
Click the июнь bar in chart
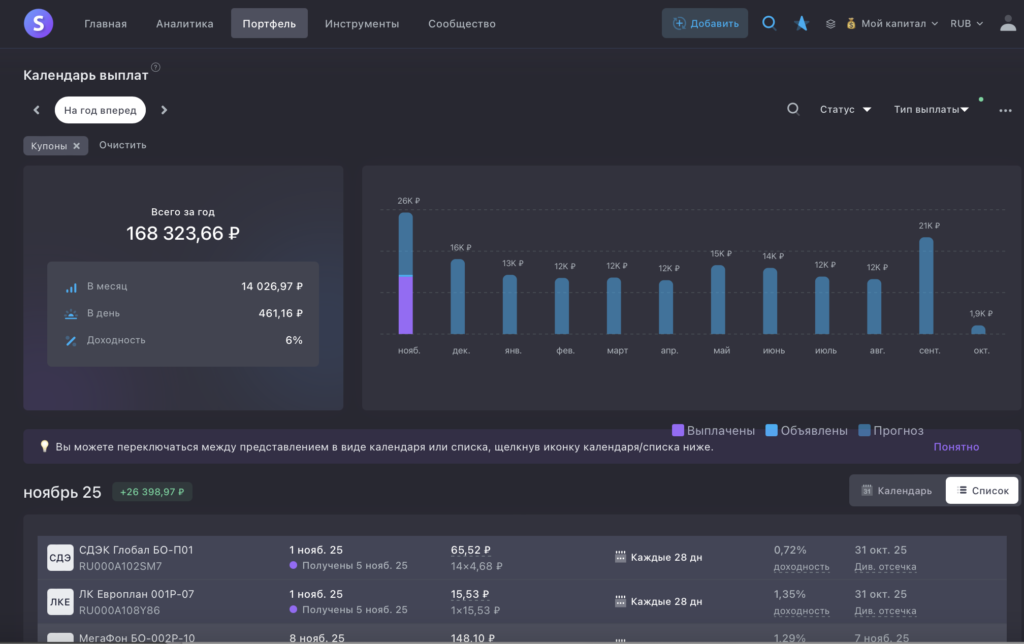coord(770,301)
